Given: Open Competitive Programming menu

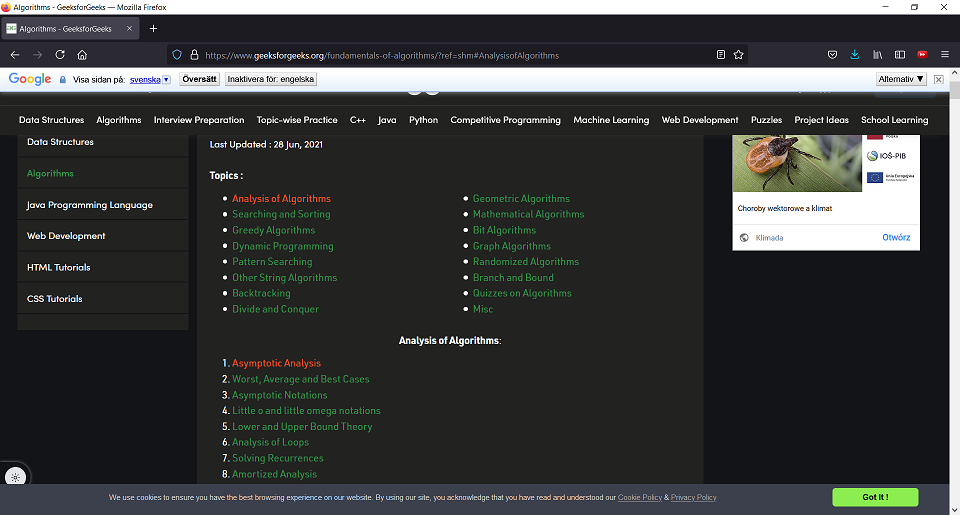Looking at the screenshot, I should [506, 120].
